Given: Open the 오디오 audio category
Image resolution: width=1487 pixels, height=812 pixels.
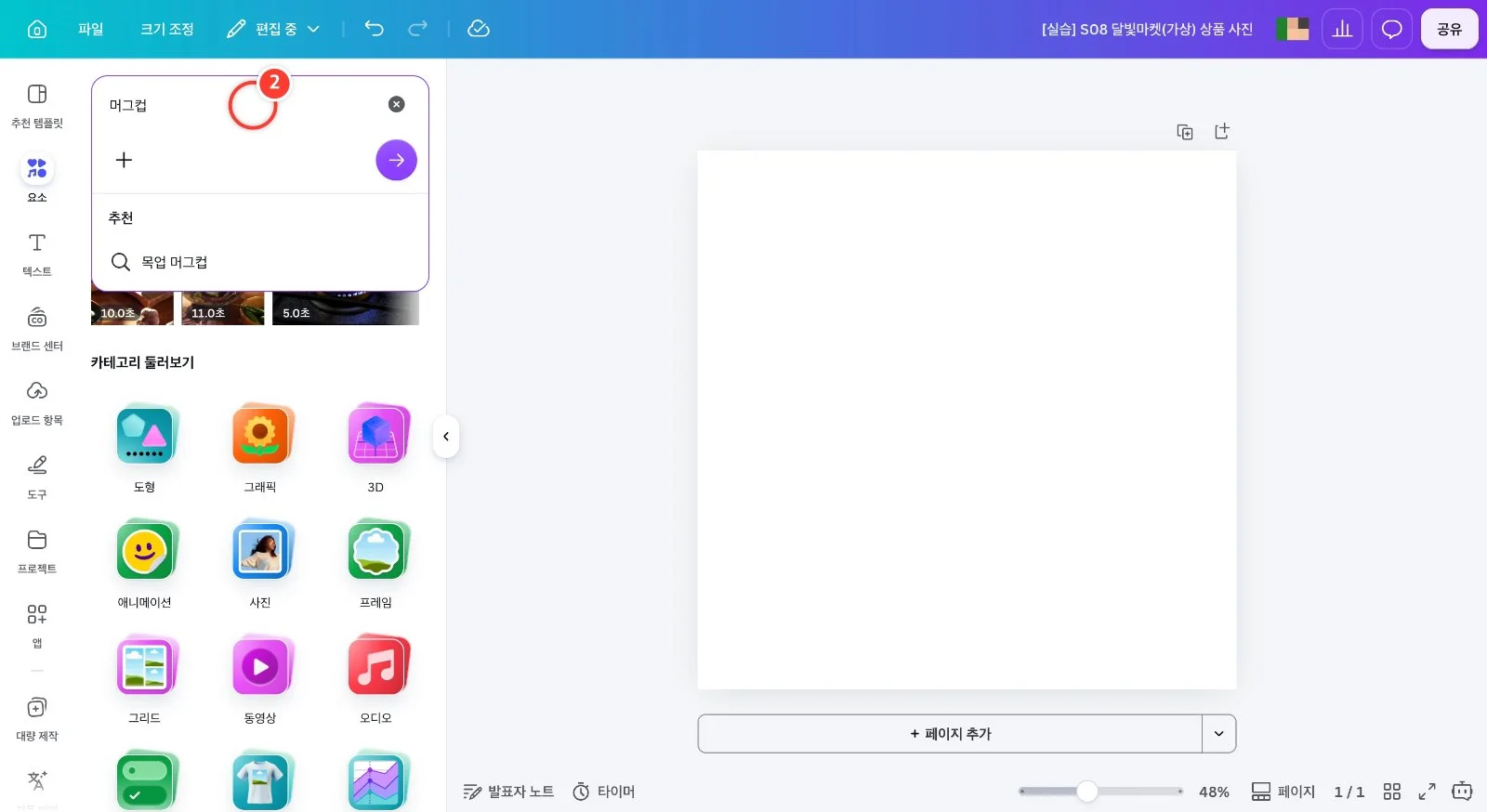Looking at the screenshot, I should click(x=375, y=679).
